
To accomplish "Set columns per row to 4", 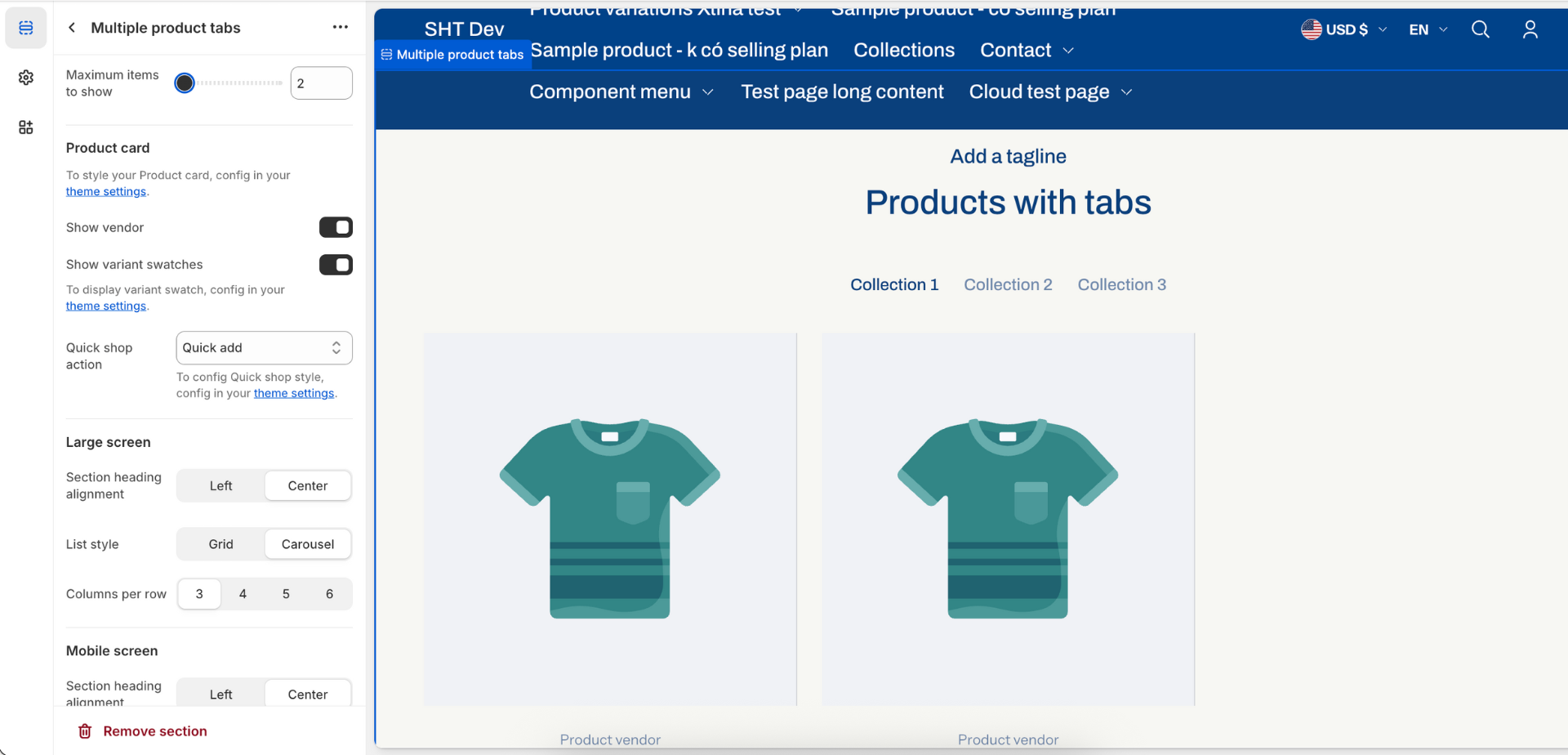I will tap(243, 594).
